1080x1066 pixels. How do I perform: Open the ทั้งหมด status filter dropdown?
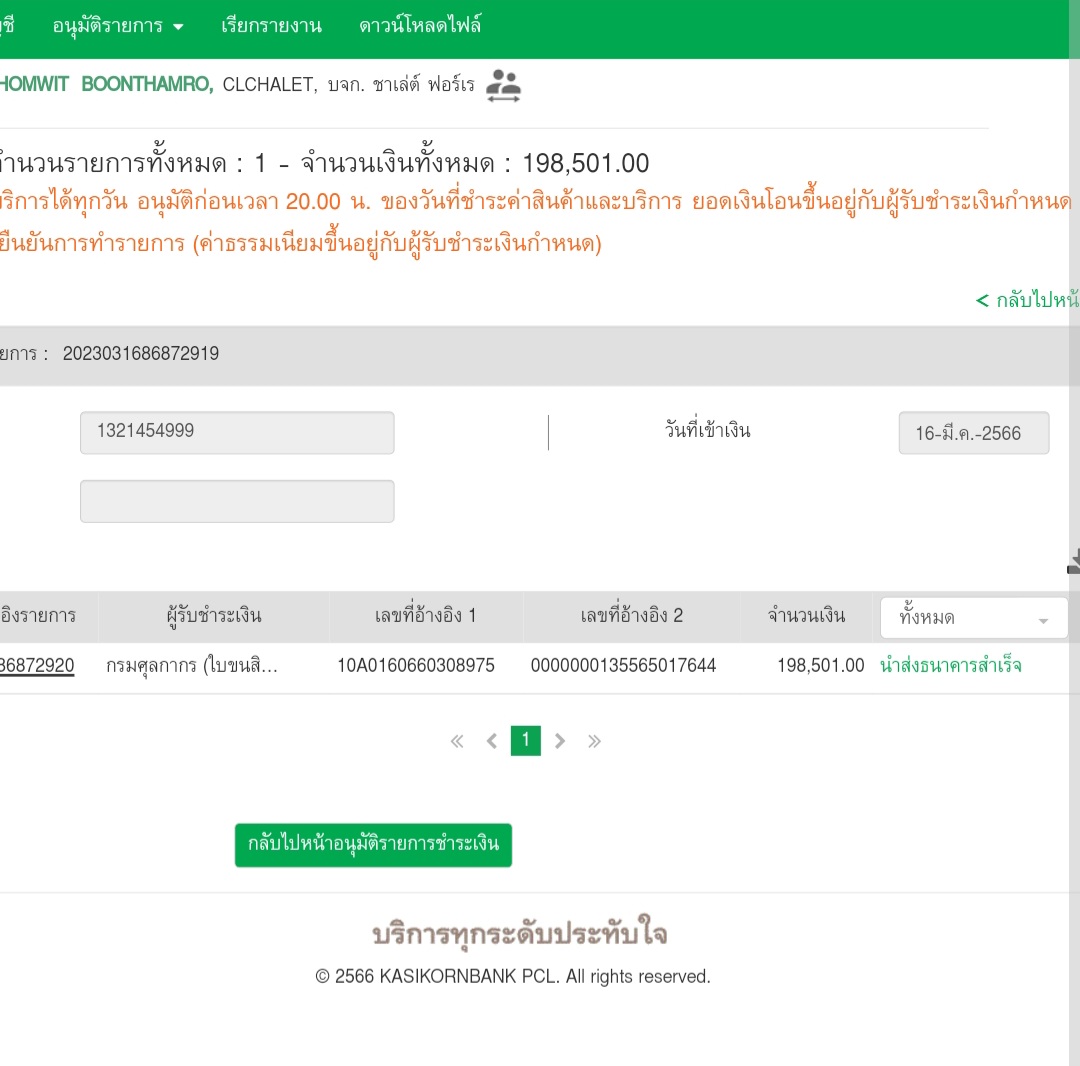973,618
